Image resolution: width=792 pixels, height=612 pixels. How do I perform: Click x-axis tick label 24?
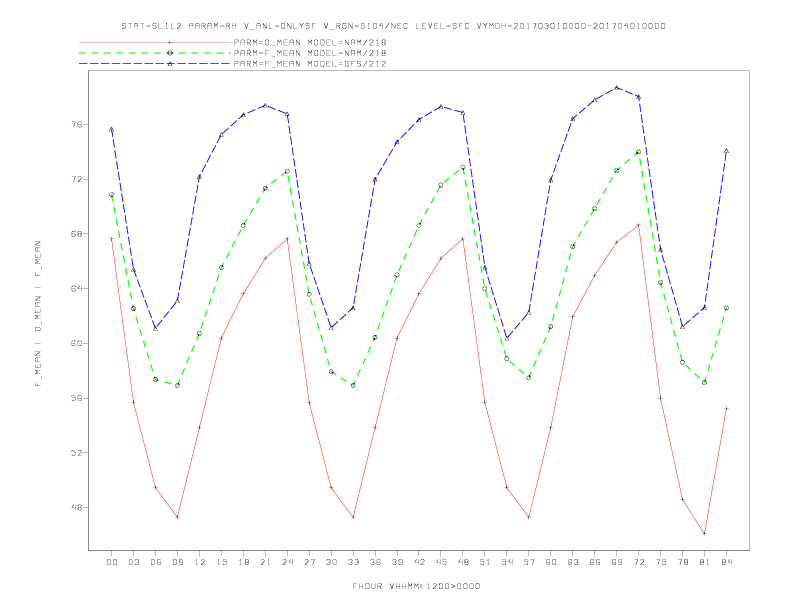point(287,562)
